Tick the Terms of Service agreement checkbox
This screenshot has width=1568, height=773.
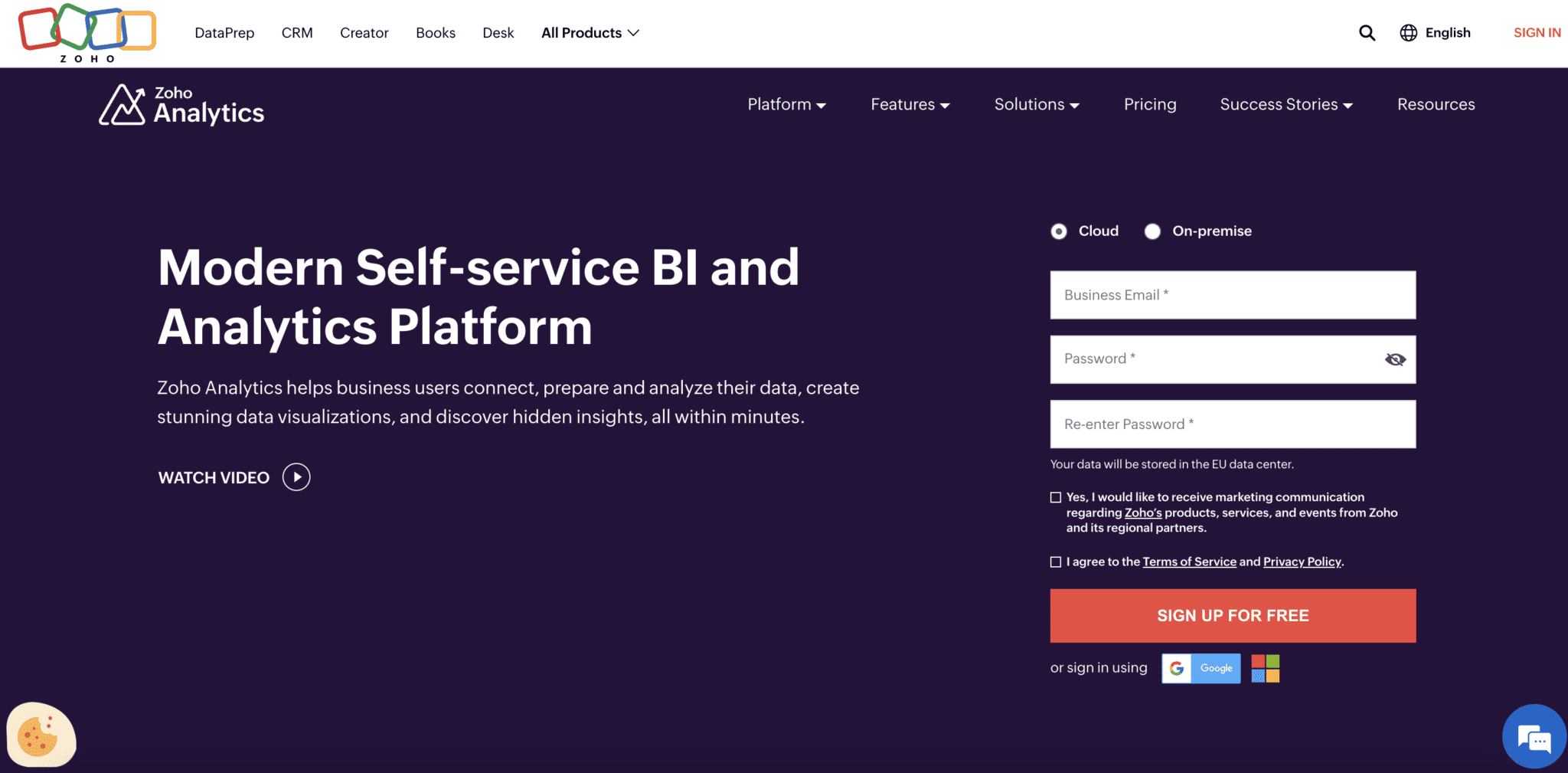coord(1056,562)
